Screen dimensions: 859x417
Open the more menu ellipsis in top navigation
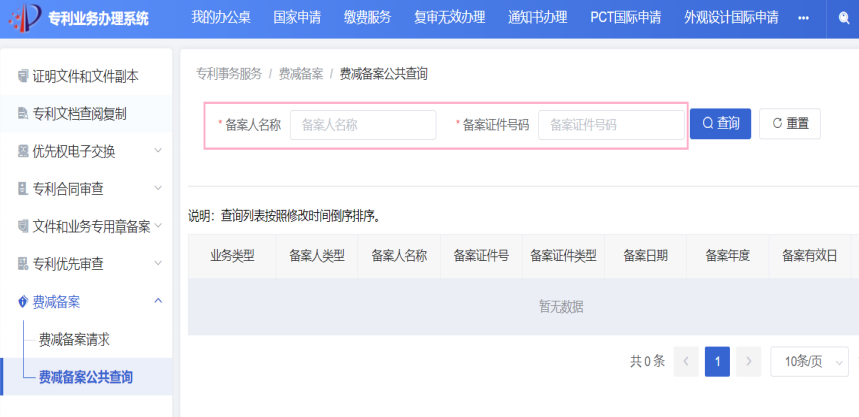tap(803, 18)
